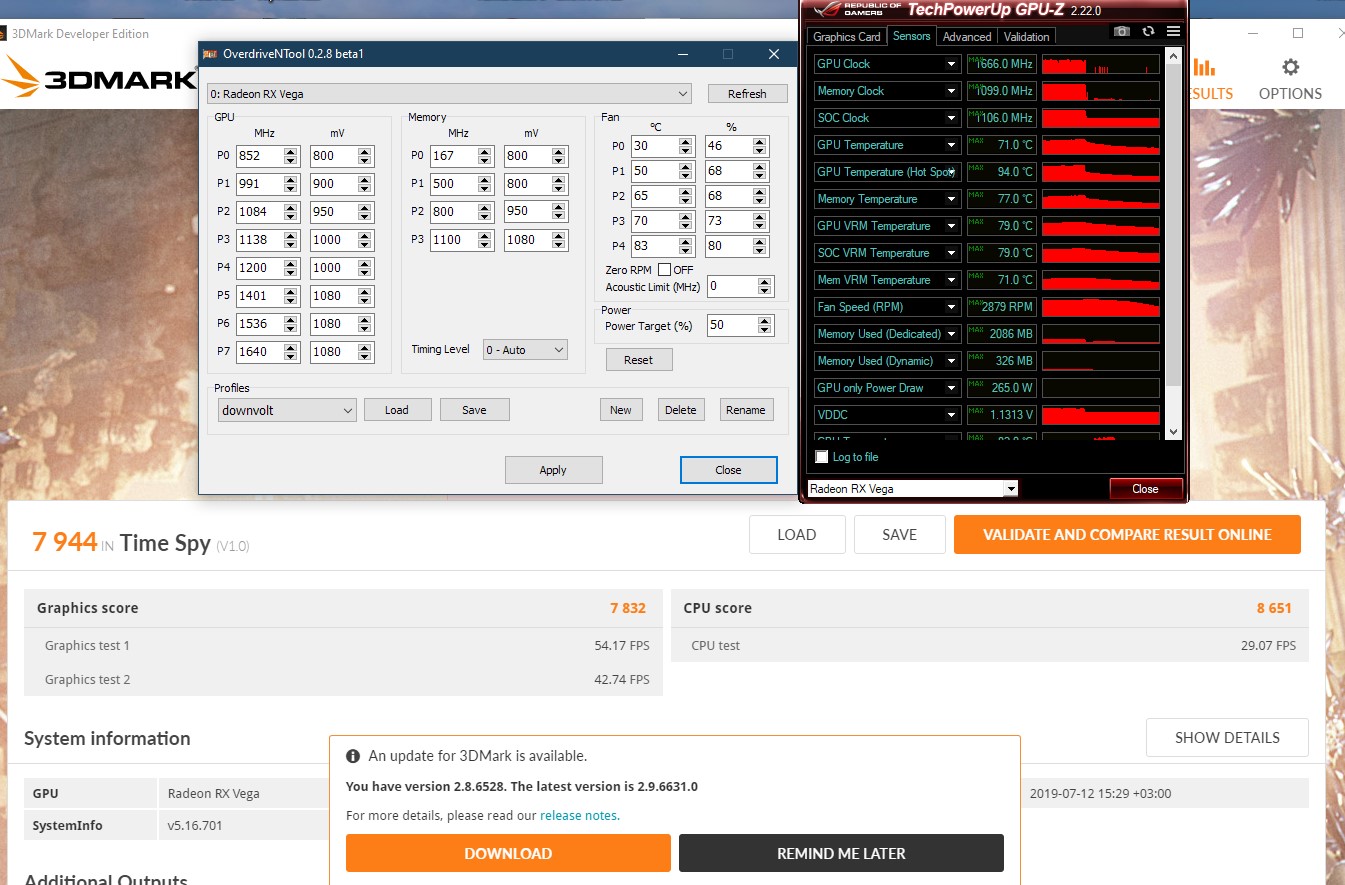Image resolution: width=1345 pixels, height=885 pixels.
Task: Expand the Timing Level dropdown
Action: coord(525,350)
